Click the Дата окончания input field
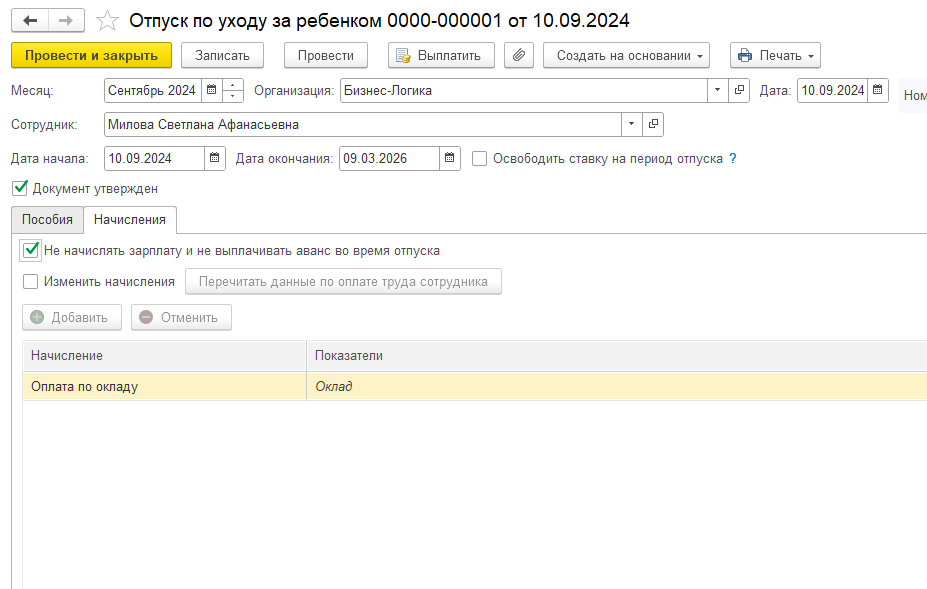 tap(390, 158)
